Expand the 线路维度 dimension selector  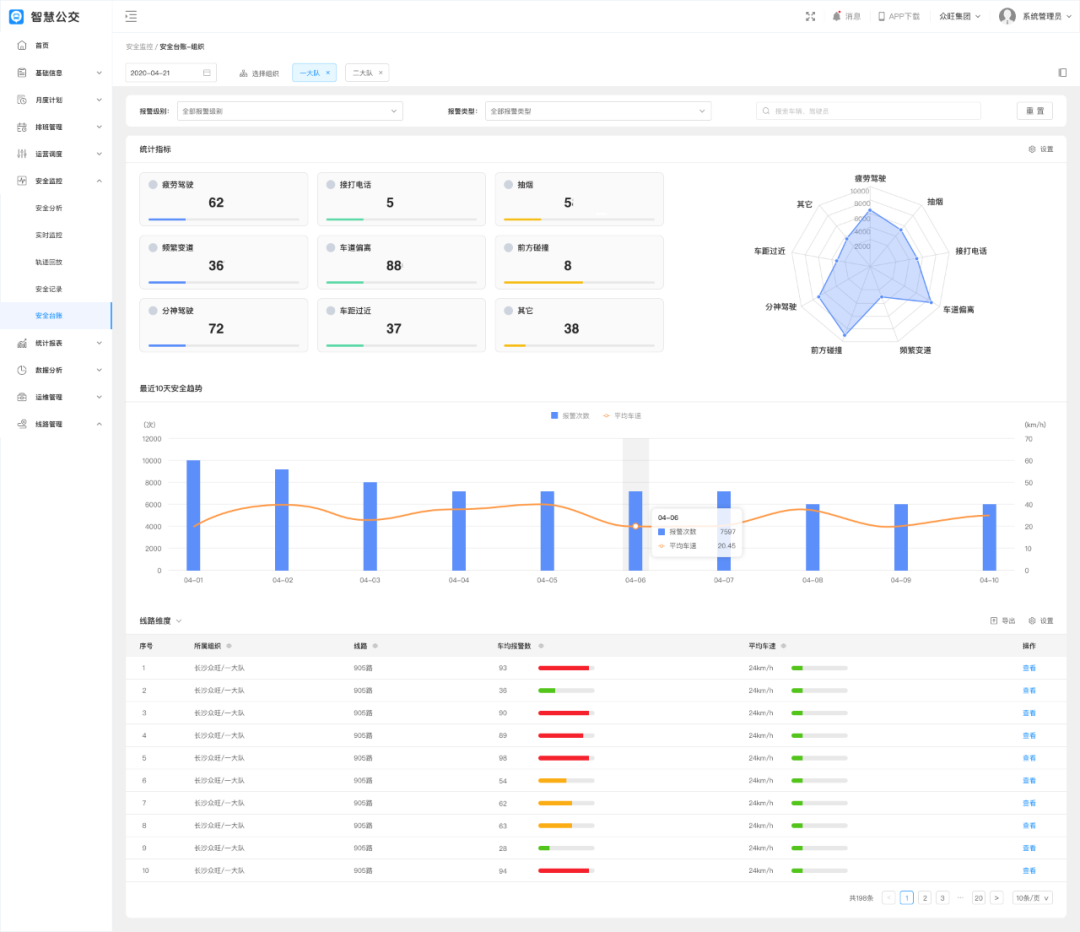coord(178,621)
